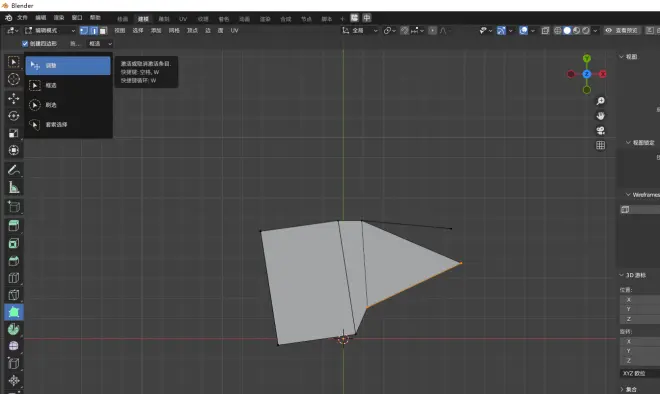Viewport: 660px width, 394px height.
Task: Open the 窗口 (Window) menu
Action: click(77, 18)
